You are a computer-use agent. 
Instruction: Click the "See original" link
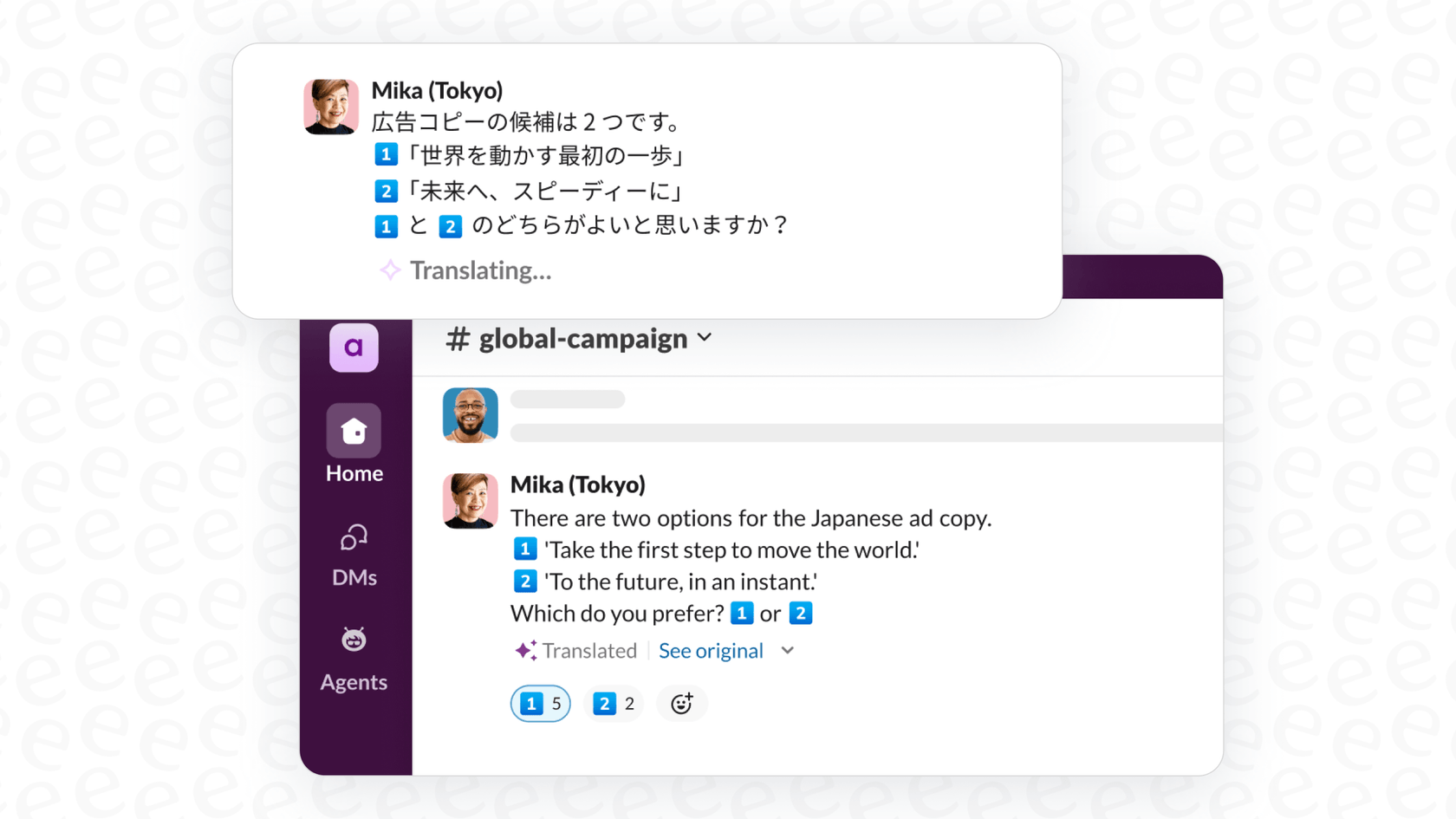click(711, 650)
